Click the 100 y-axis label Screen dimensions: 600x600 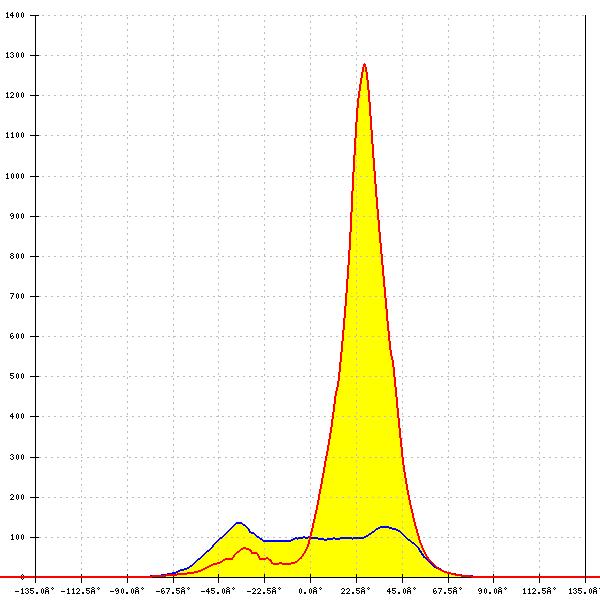[17, 537]
